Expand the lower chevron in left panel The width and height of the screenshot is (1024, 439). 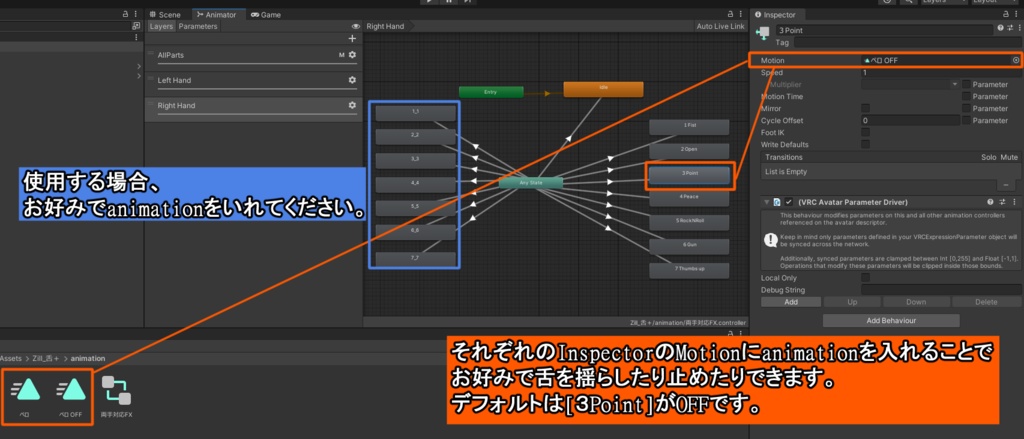click(138, 76)
